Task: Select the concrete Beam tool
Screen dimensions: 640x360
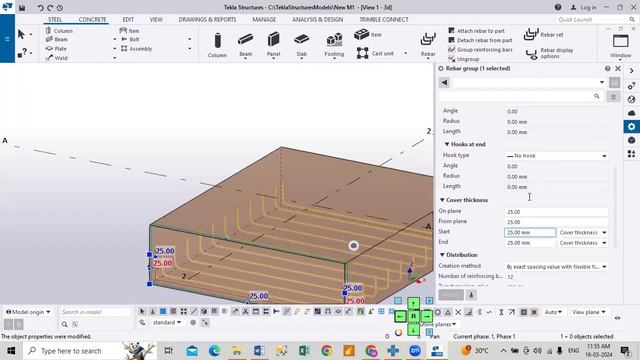Action: point(245,45)
